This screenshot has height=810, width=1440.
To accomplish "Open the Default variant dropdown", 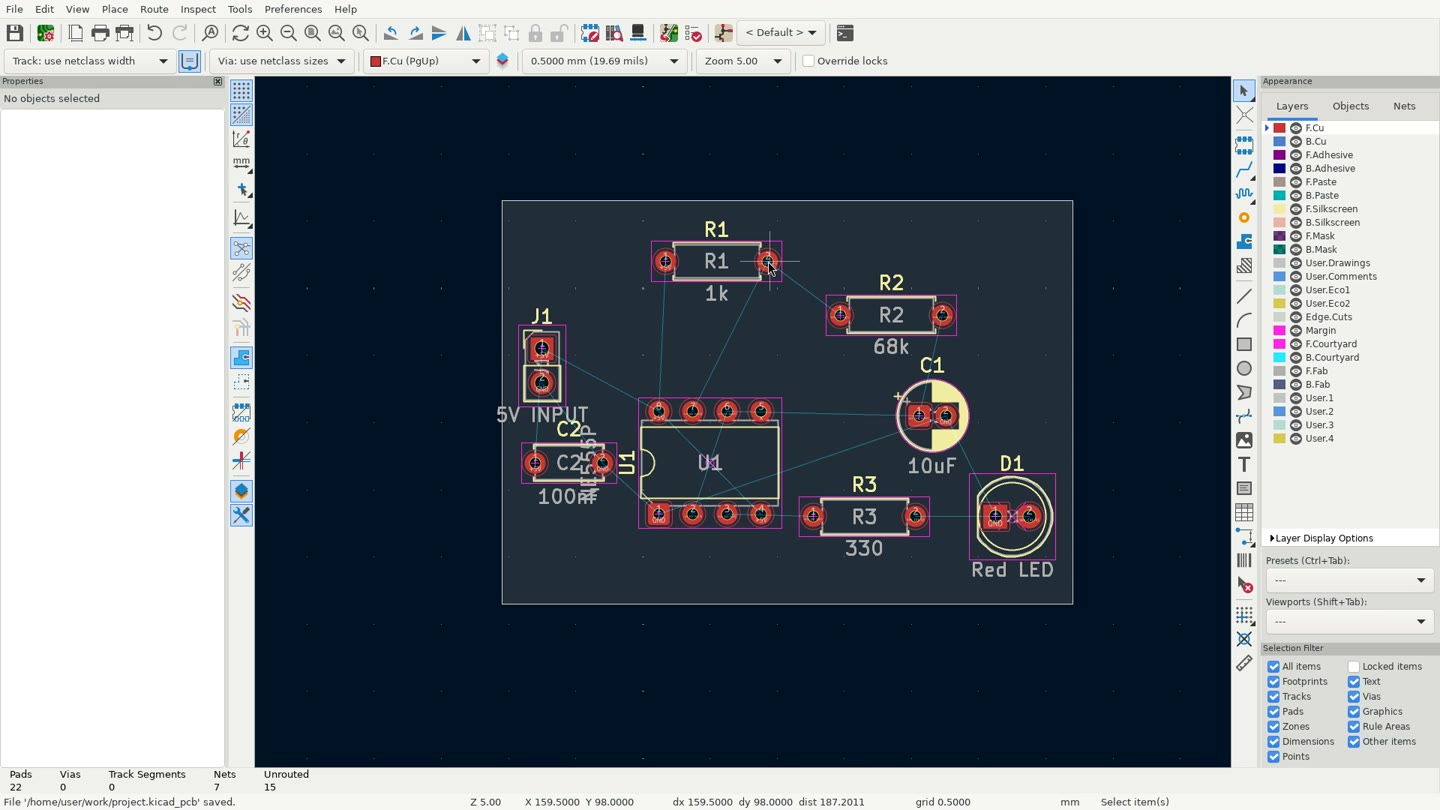I will coord(781,33).
